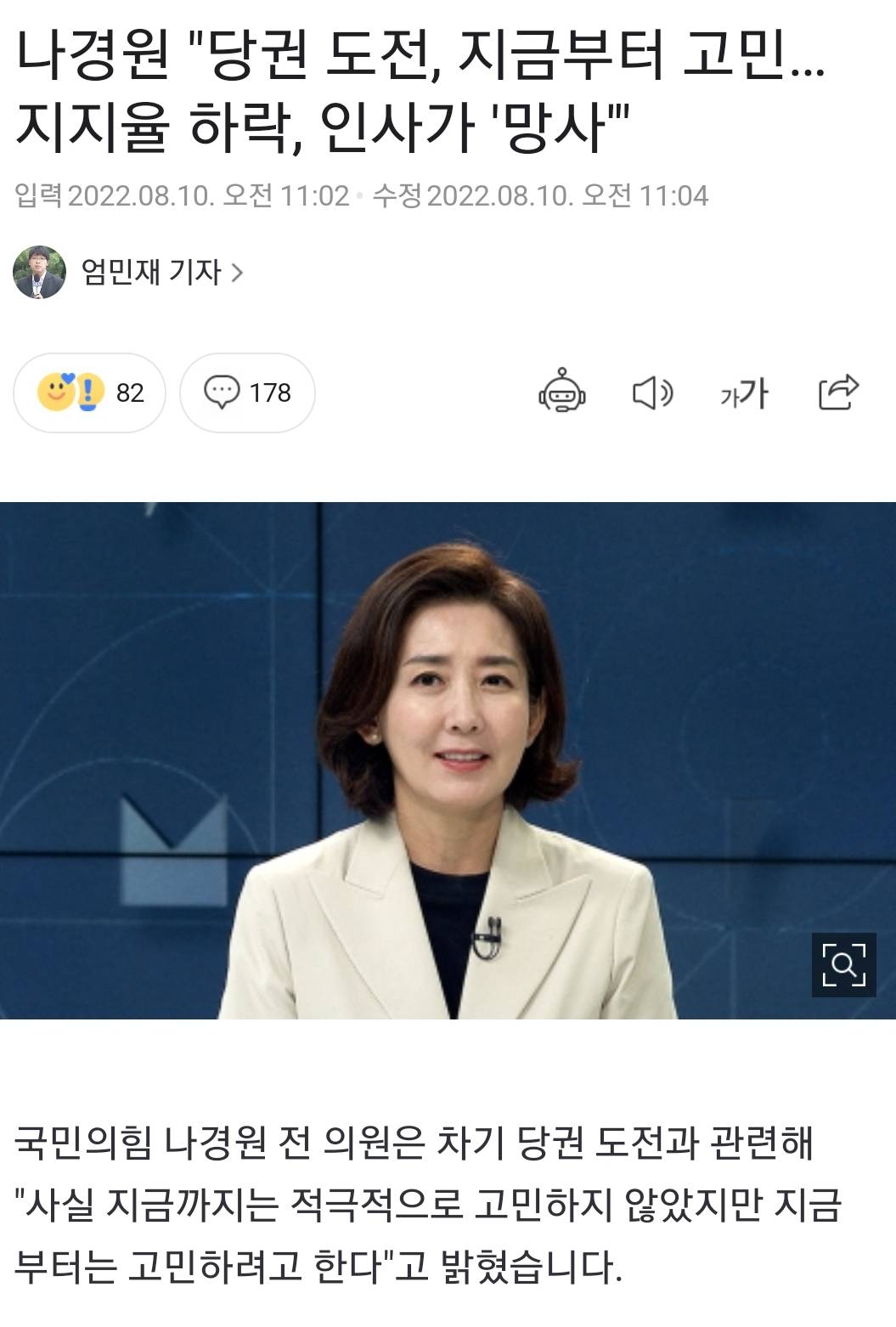
Task: Open the 가가 font size setting
Action: pos(744,392)
